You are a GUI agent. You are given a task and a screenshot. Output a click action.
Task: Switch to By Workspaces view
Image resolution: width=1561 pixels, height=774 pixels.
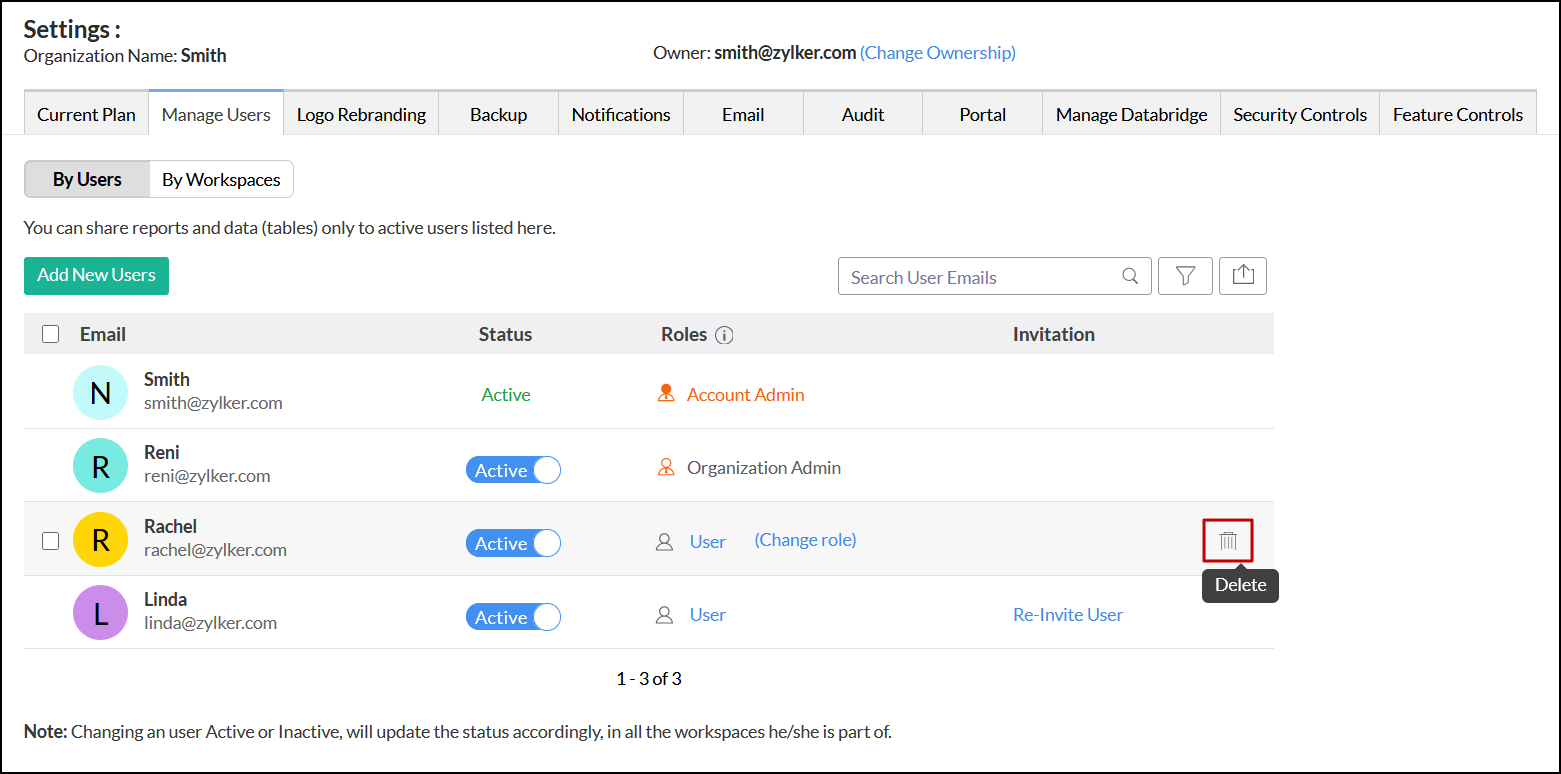click(221, 180)
